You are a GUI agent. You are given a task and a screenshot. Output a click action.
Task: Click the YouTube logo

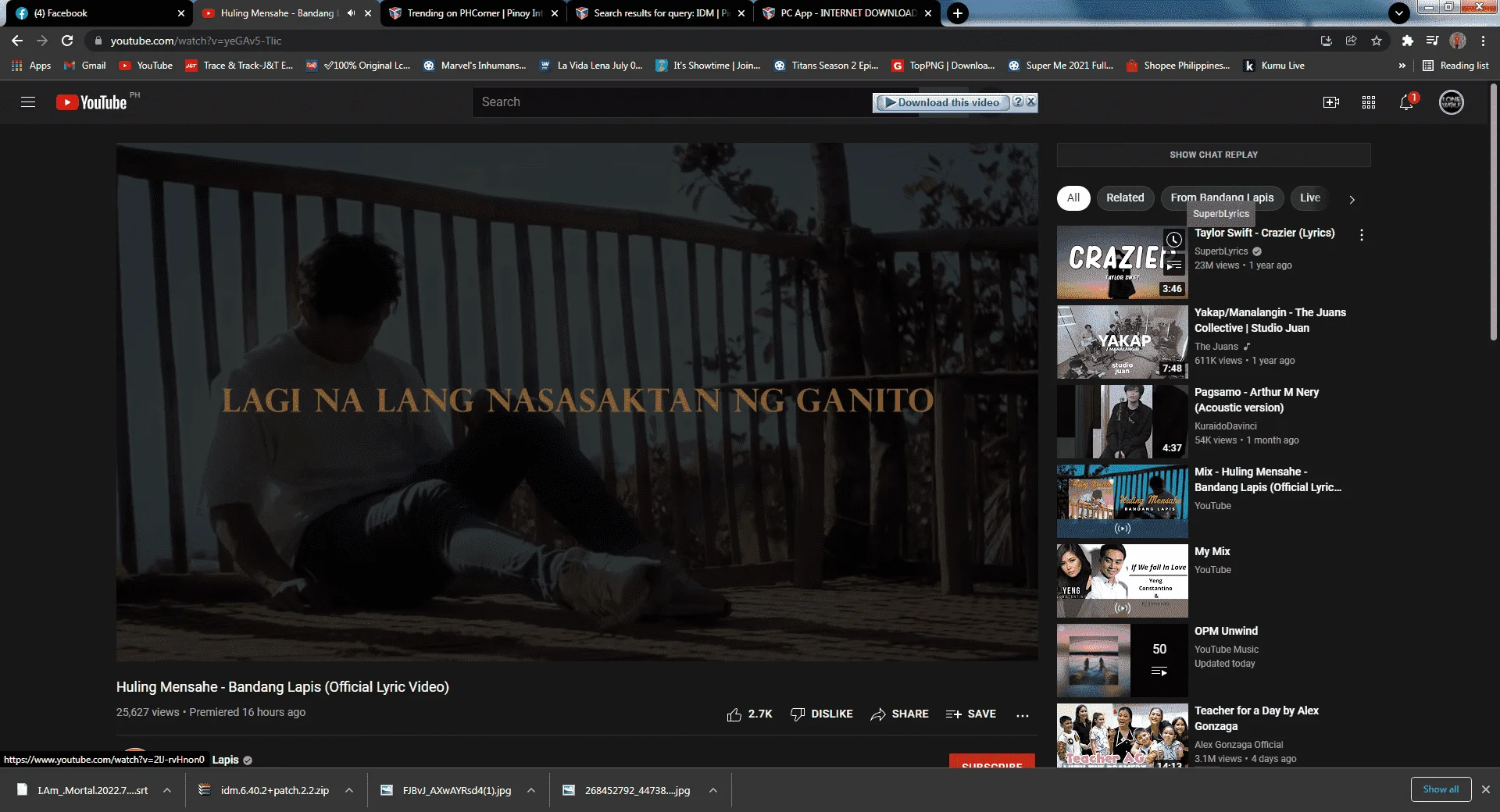click(91, 102)
